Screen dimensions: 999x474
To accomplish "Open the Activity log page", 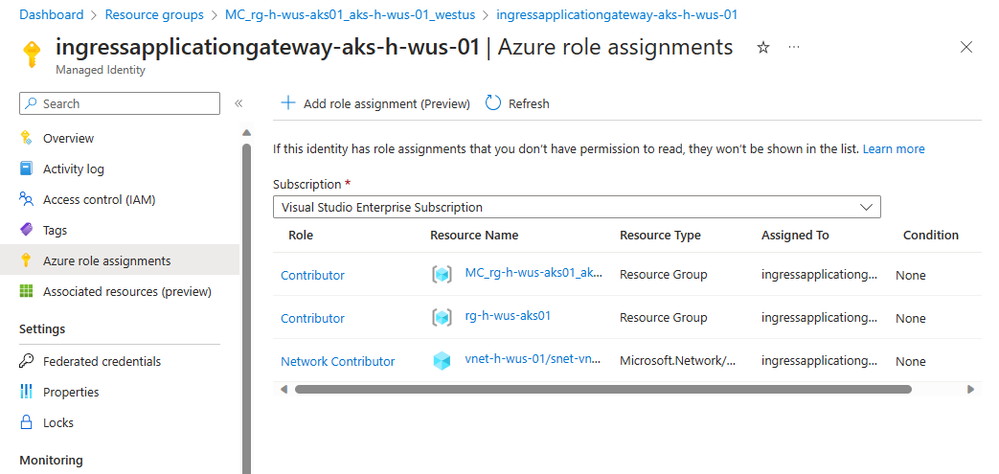I will (73, 169).
